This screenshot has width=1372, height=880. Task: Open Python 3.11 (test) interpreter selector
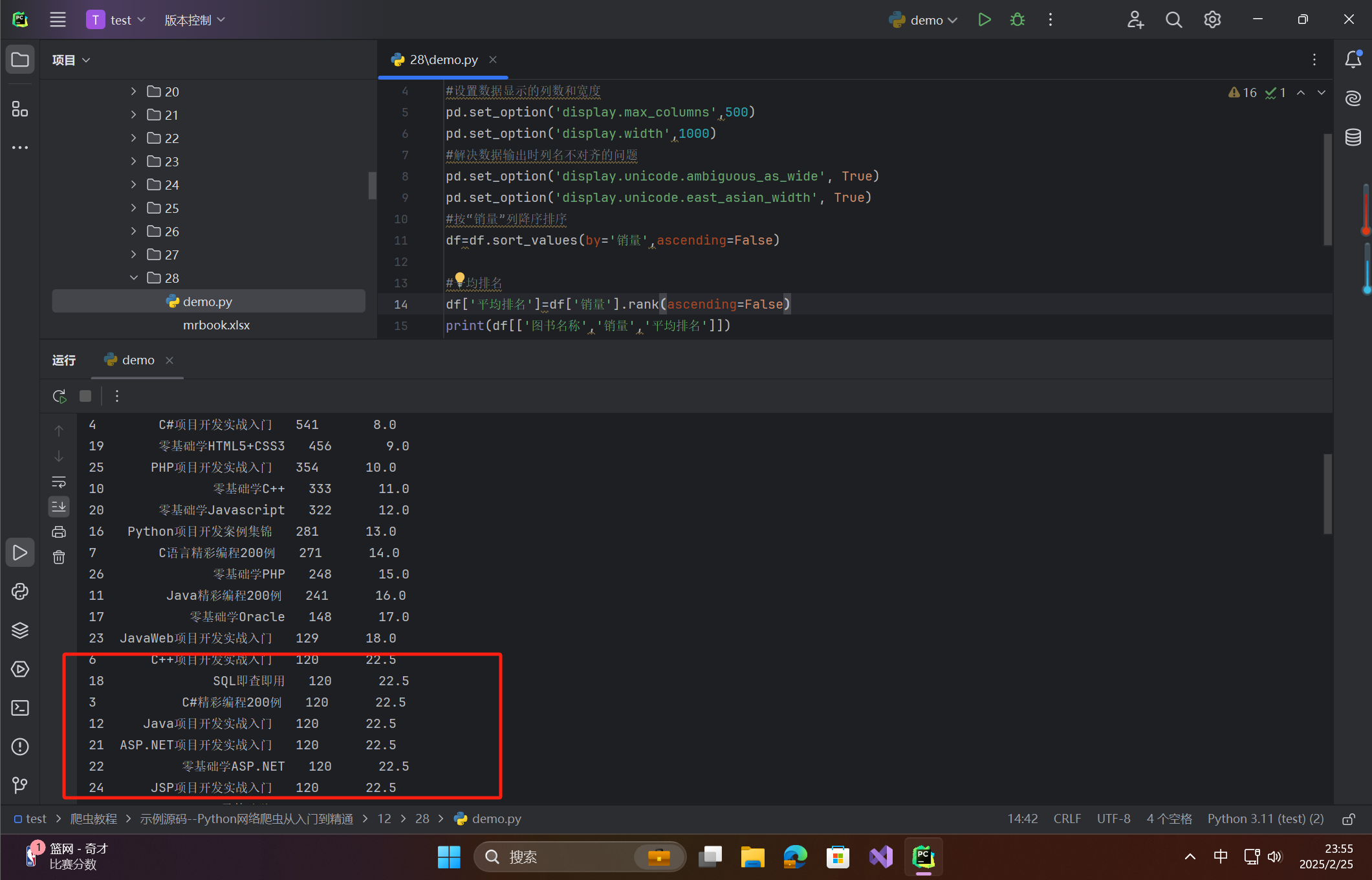tap(1265, 819)
